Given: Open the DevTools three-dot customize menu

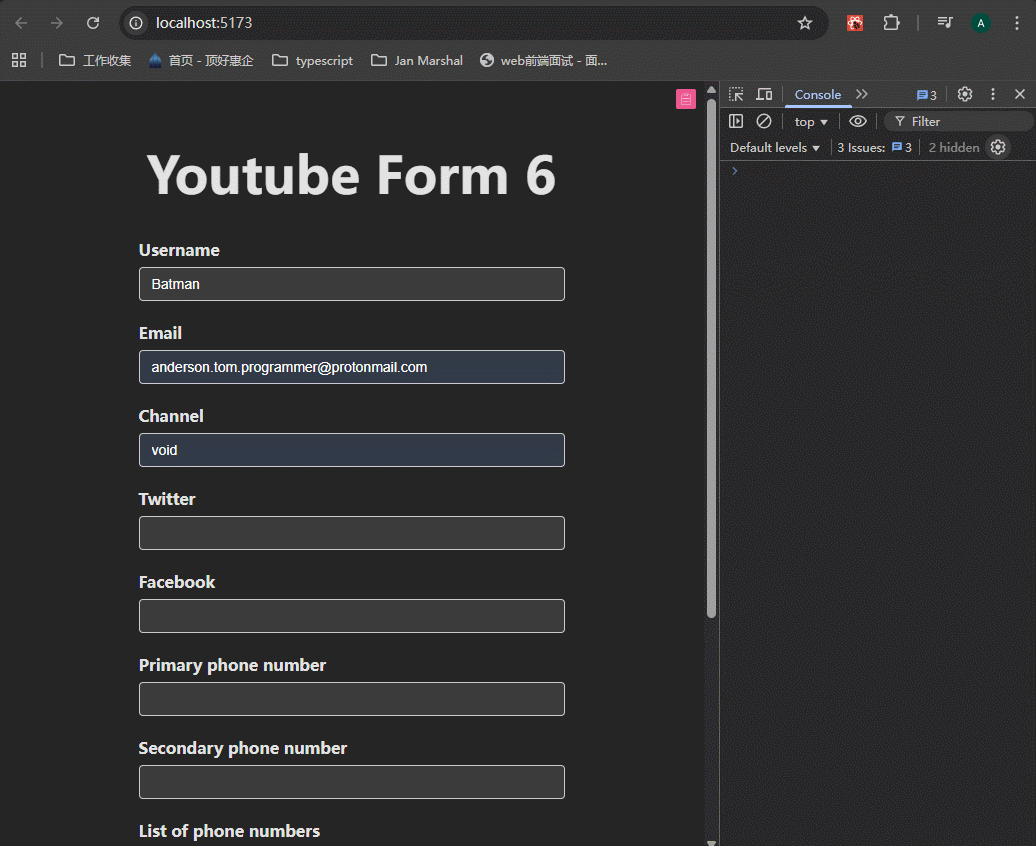Looking at the screenshot, I should coord(993,94).
